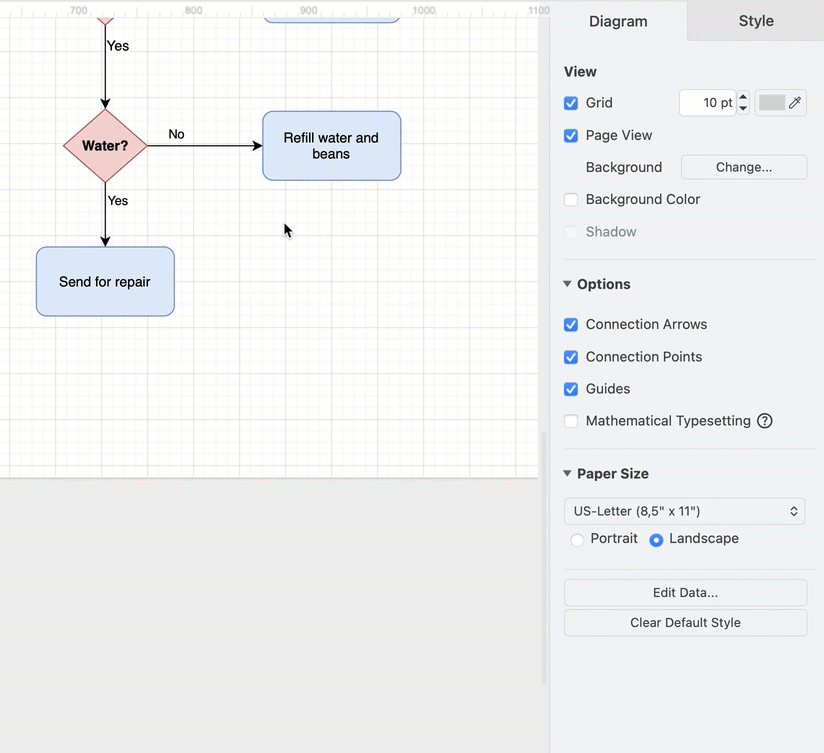Disable the Connection Arrows option
Viewport: 824px width, 753px height.
pyautogui.click(x=571, y=325)
